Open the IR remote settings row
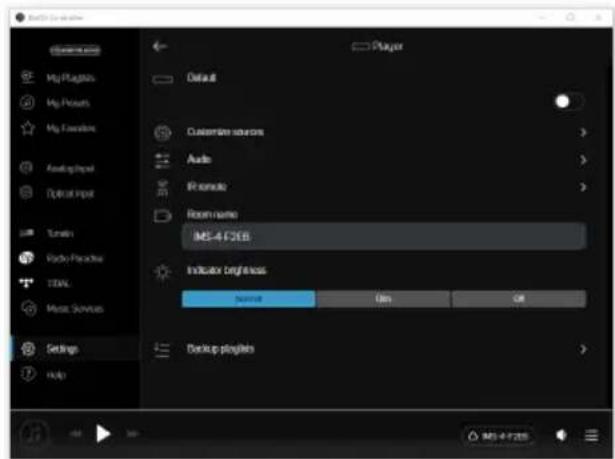Image resolution: width=615 pixels, height=459 pixels. [370, 187]
